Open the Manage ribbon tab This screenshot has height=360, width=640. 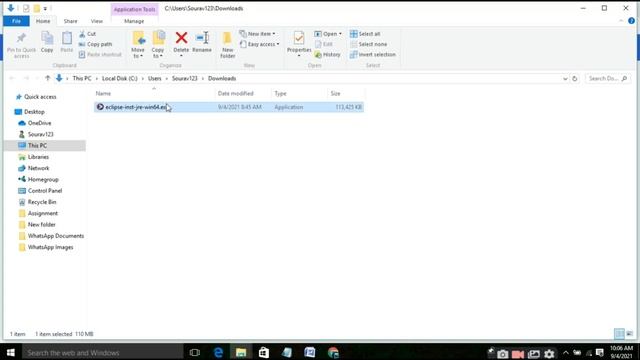134,21
